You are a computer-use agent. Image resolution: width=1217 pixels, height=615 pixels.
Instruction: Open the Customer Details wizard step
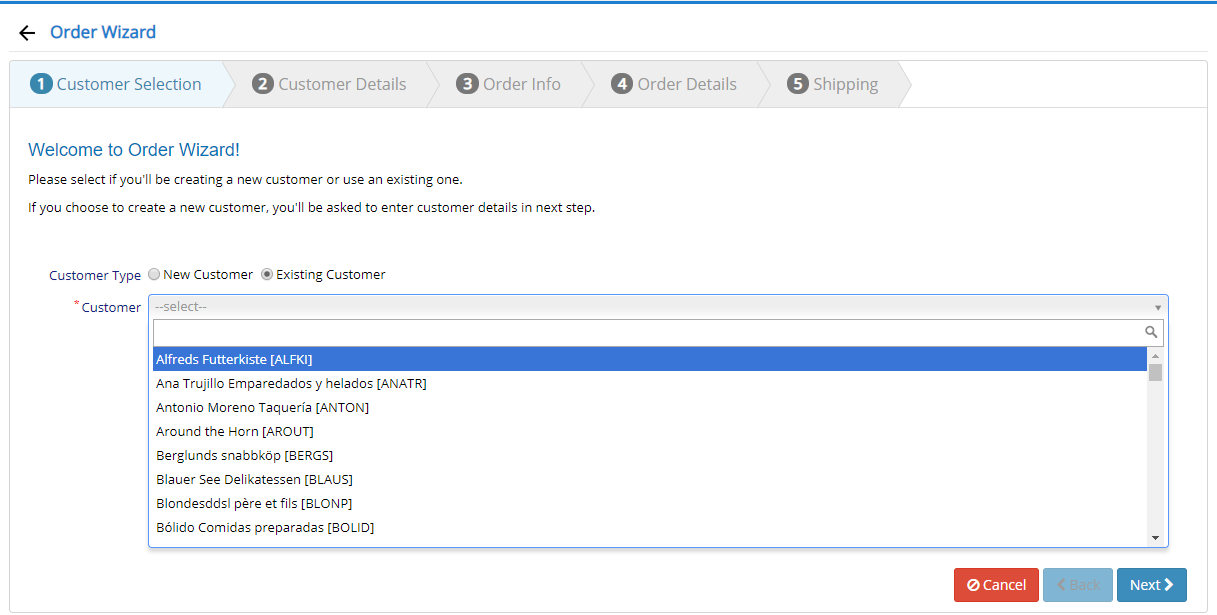pos(342,84)
